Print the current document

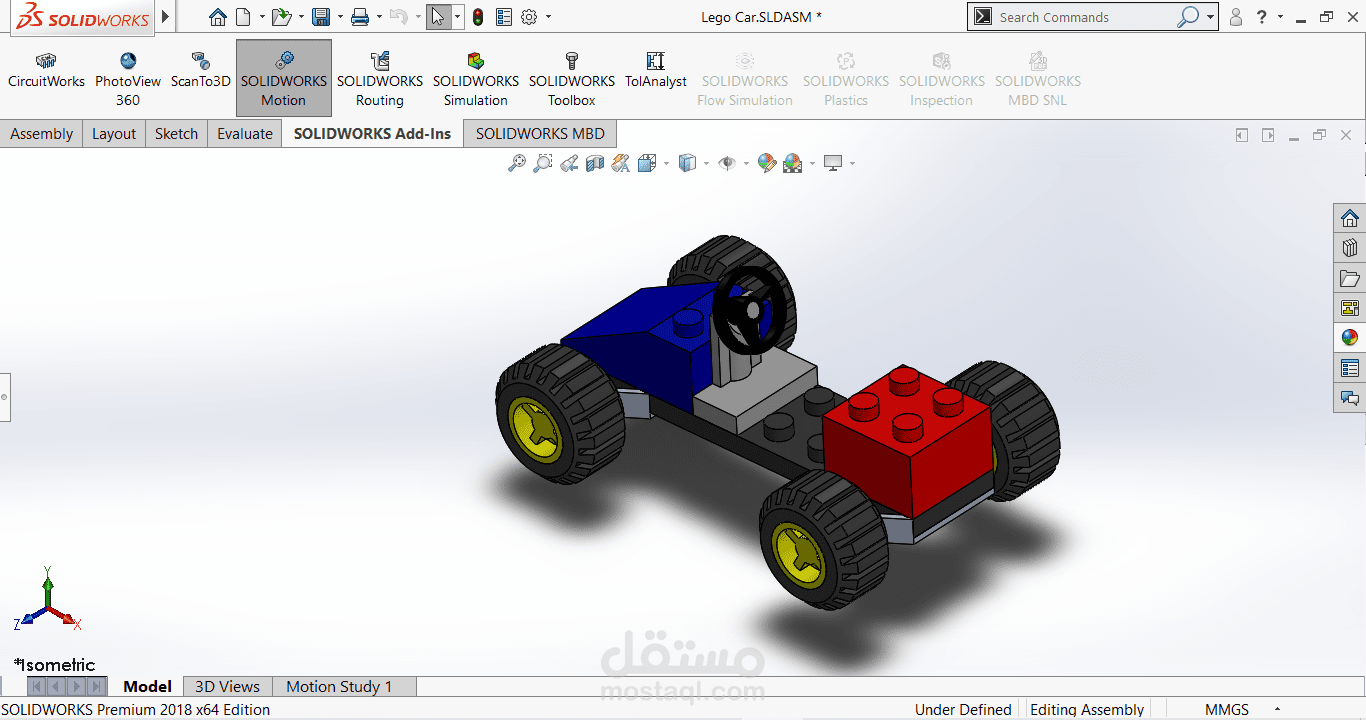click(x=360, y=17)
